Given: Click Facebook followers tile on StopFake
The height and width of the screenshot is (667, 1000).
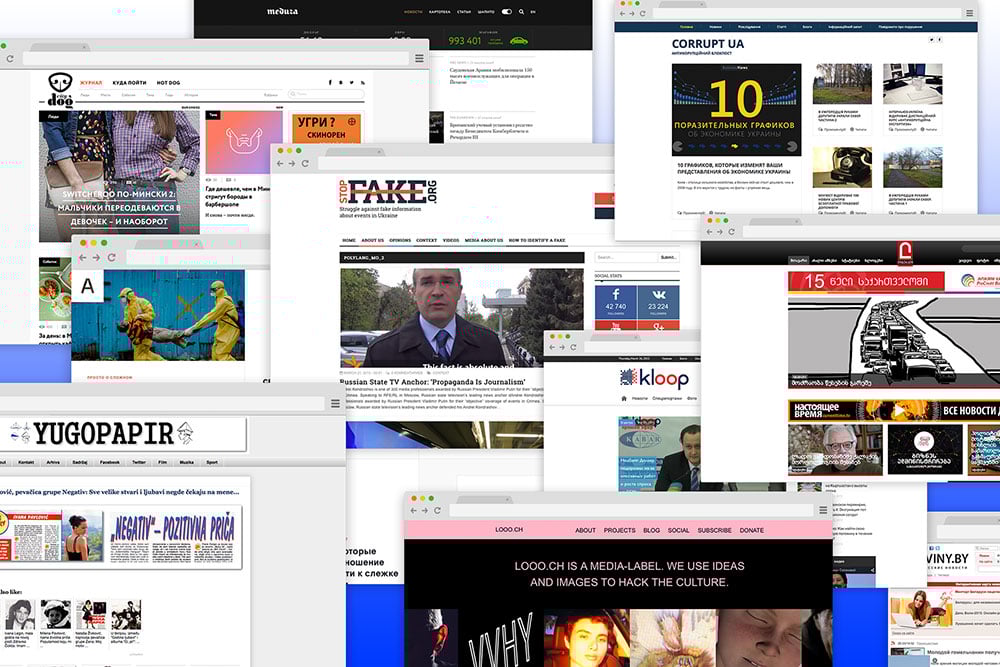Looking at the screenshot, I should 615,302.
